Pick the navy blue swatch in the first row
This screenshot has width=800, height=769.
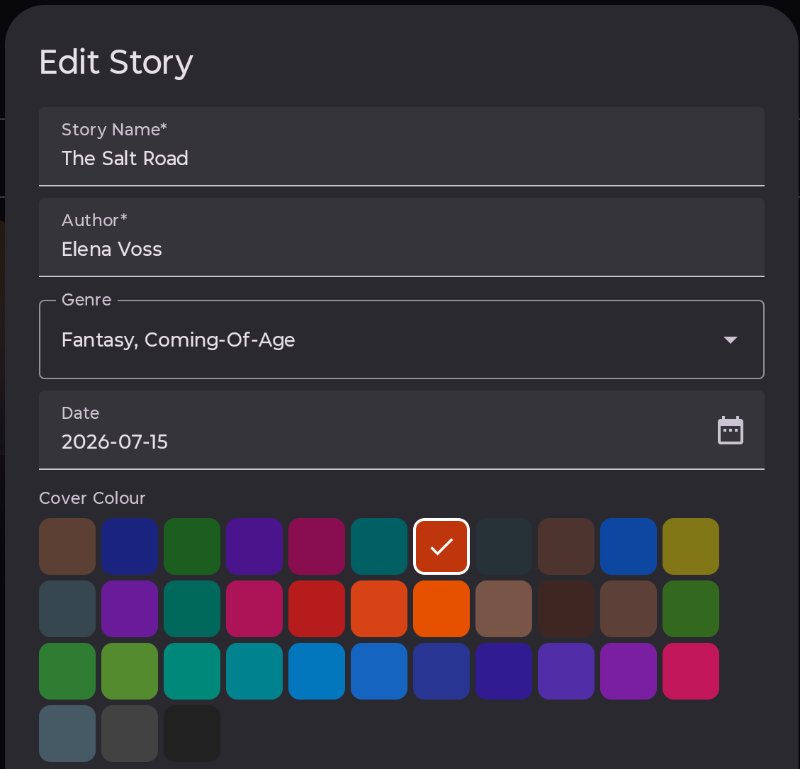click(x=130, y=547)
